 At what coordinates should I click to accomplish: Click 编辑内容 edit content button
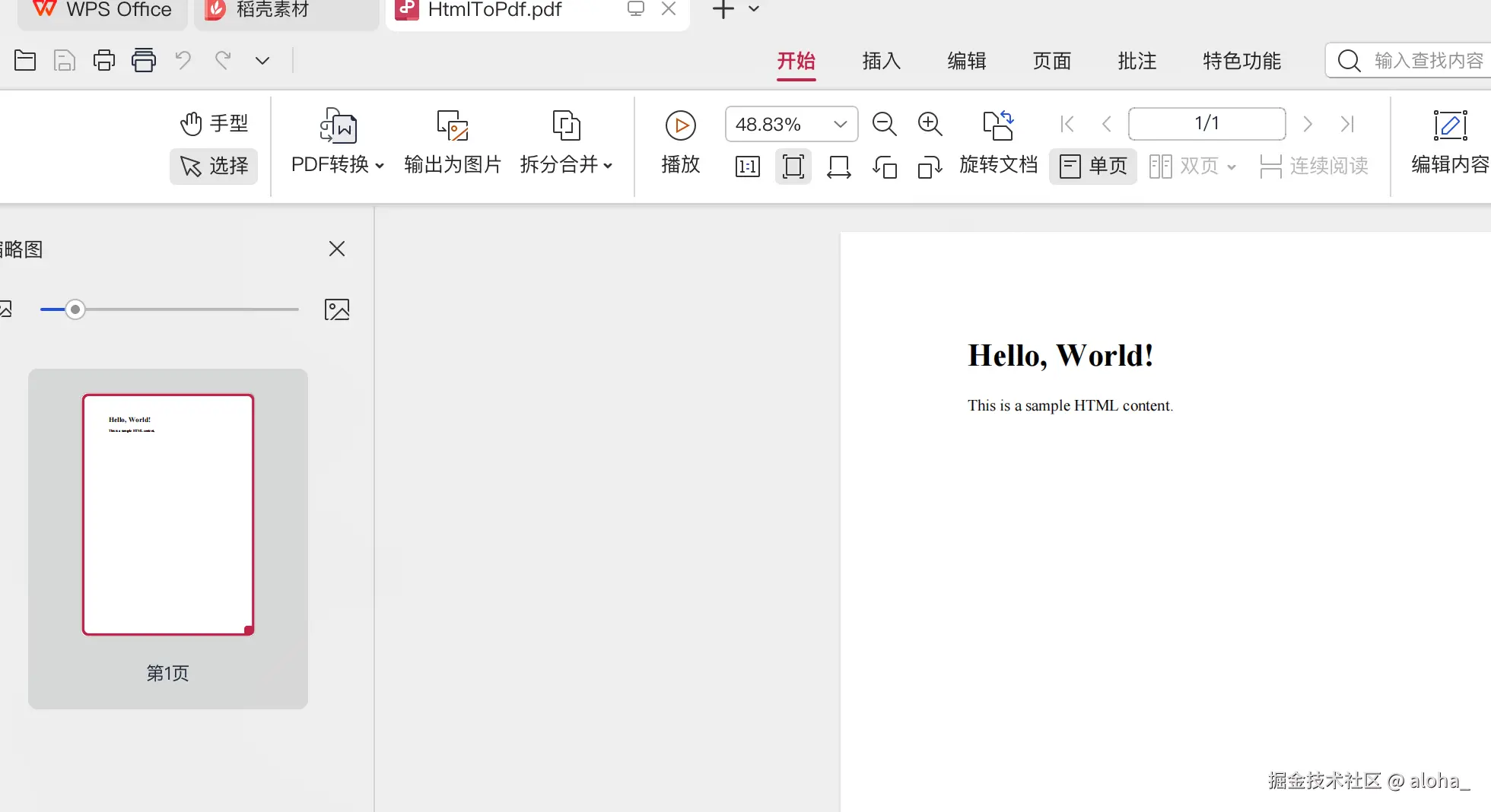pyautogui.click(x=1450, y=144)
